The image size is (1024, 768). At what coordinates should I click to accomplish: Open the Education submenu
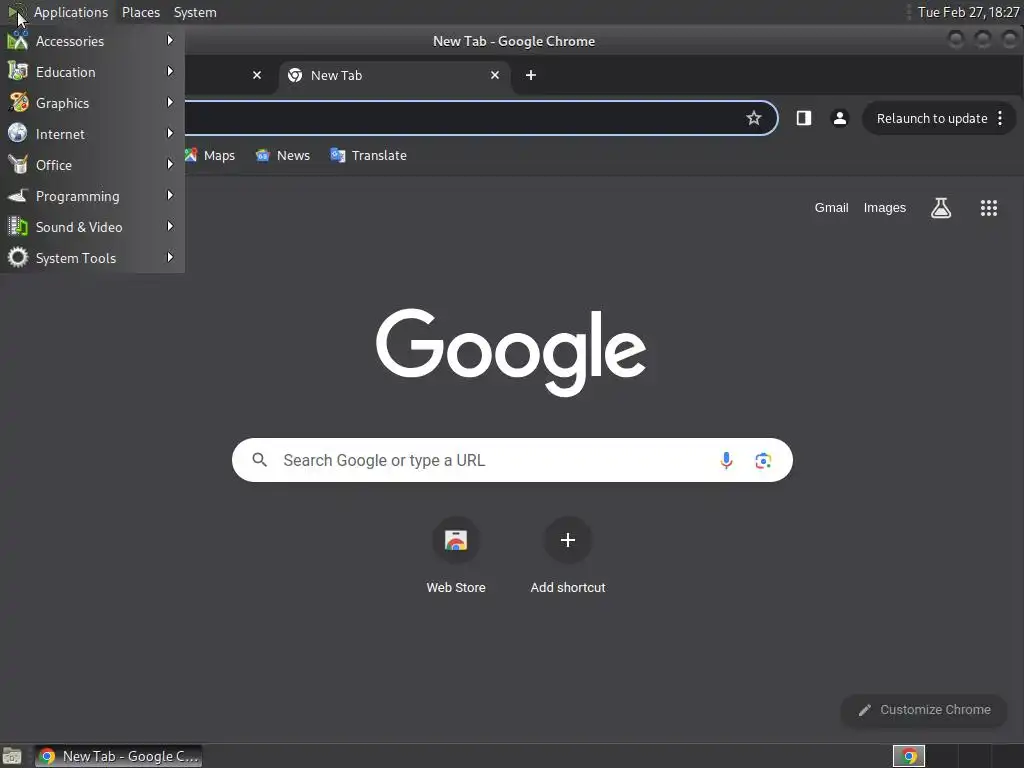point(92,72)
